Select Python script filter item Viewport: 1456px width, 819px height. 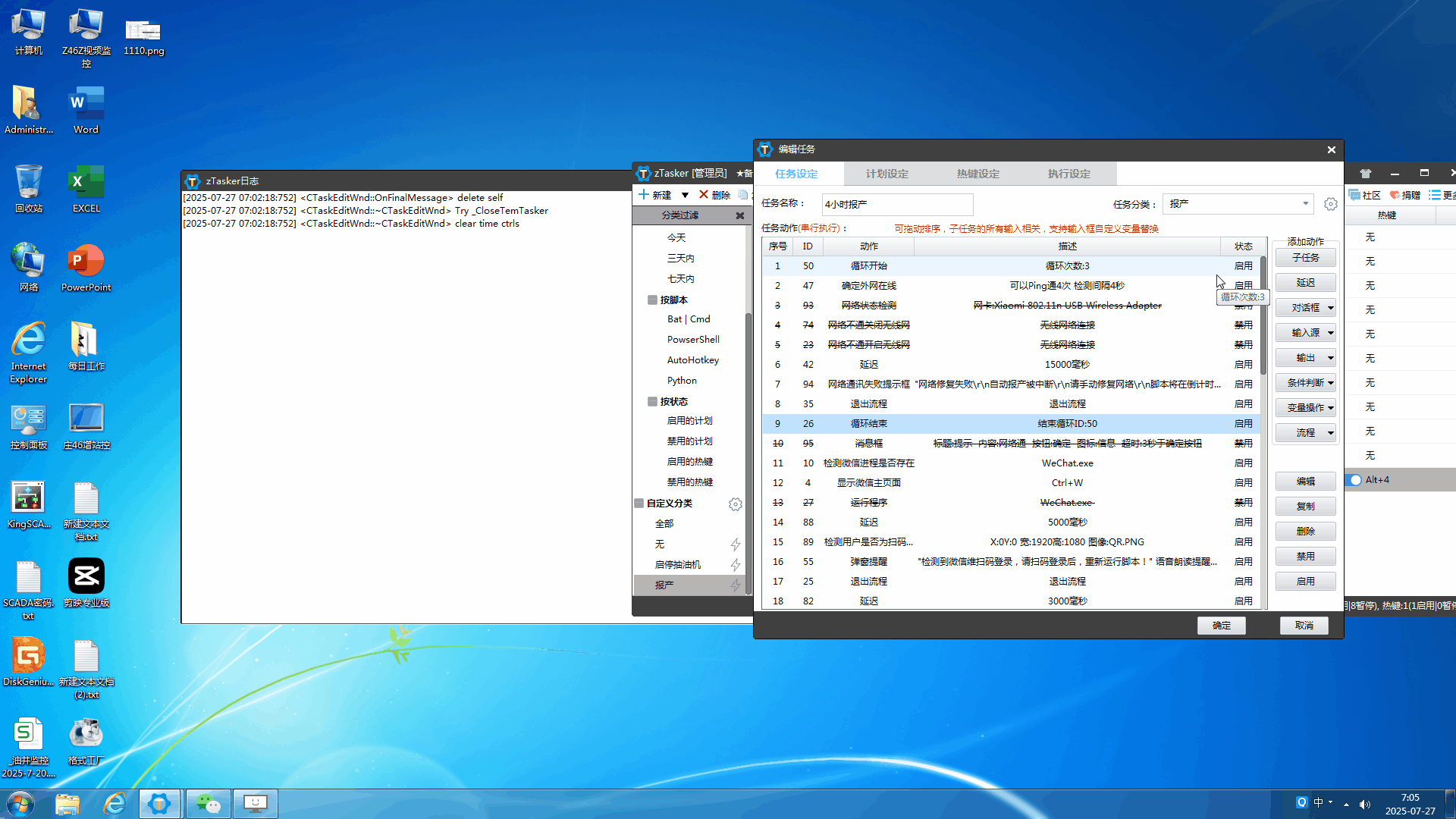coord(682,381)
